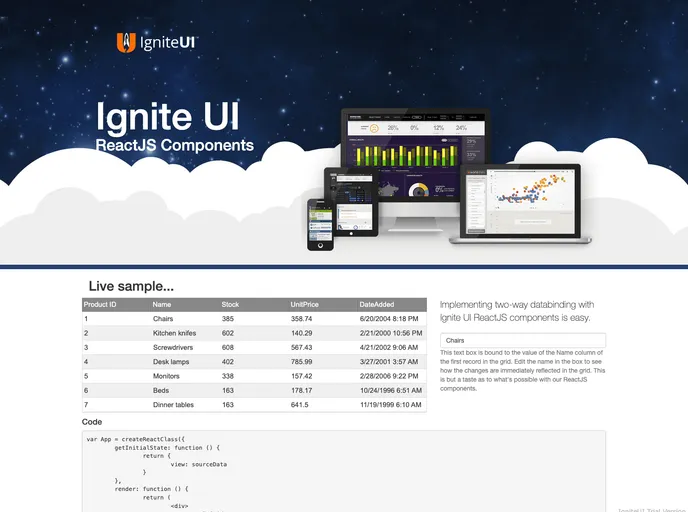Click unit price 358.74
Image resolution: width=688 pixels, height=512 pixels.
click(301, 319)
